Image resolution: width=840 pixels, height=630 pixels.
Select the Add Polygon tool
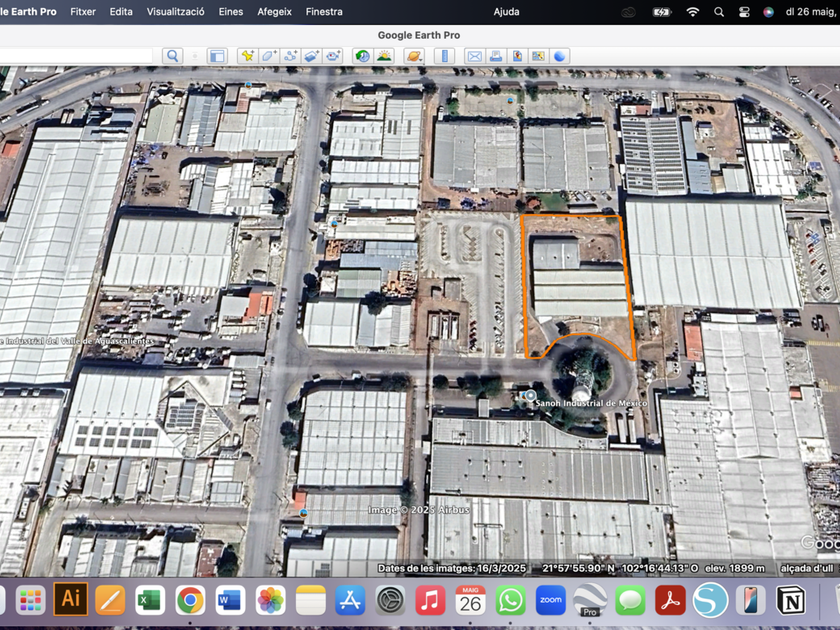[x=268, y=56]
